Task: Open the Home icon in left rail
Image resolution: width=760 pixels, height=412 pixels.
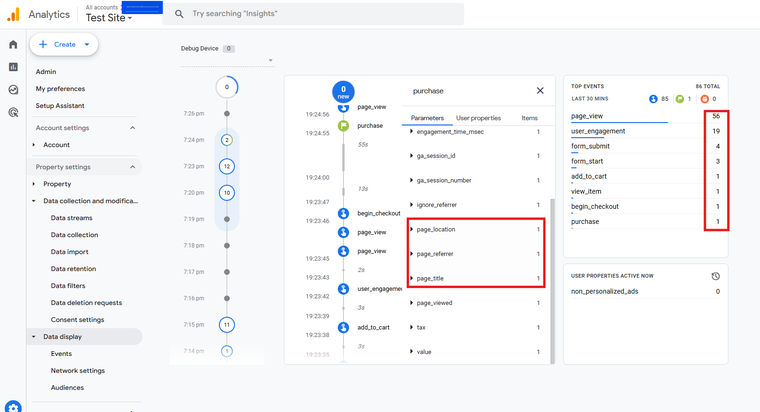Action: coord(13,45)
